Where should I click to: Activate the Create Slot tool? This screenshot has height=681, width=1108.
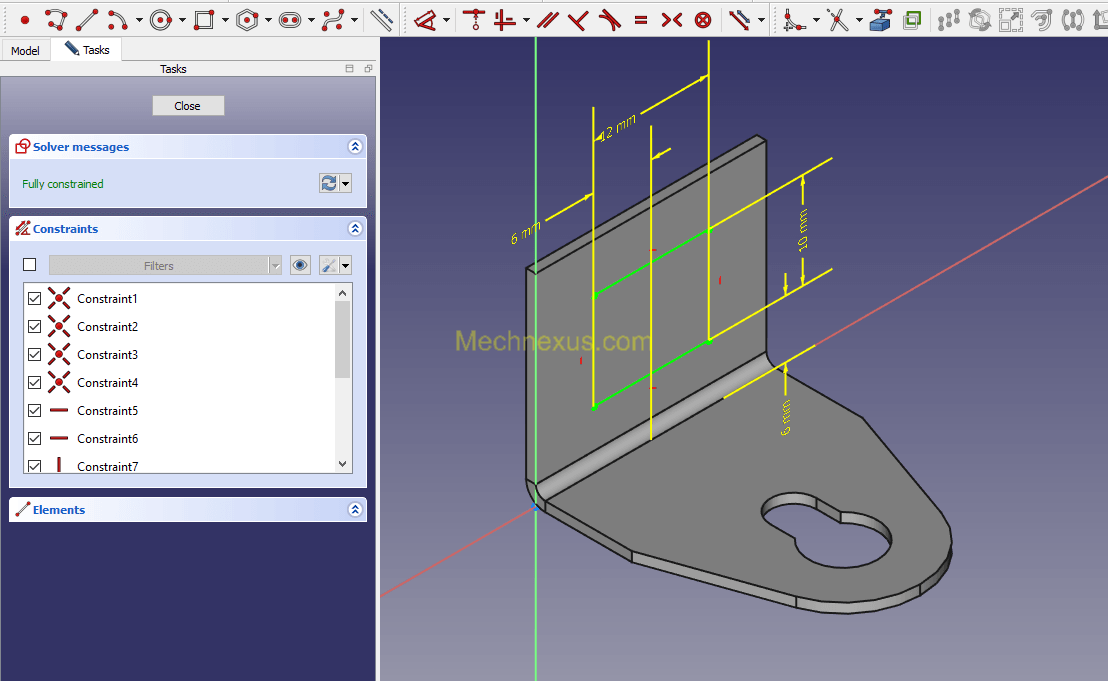[290, 19]
